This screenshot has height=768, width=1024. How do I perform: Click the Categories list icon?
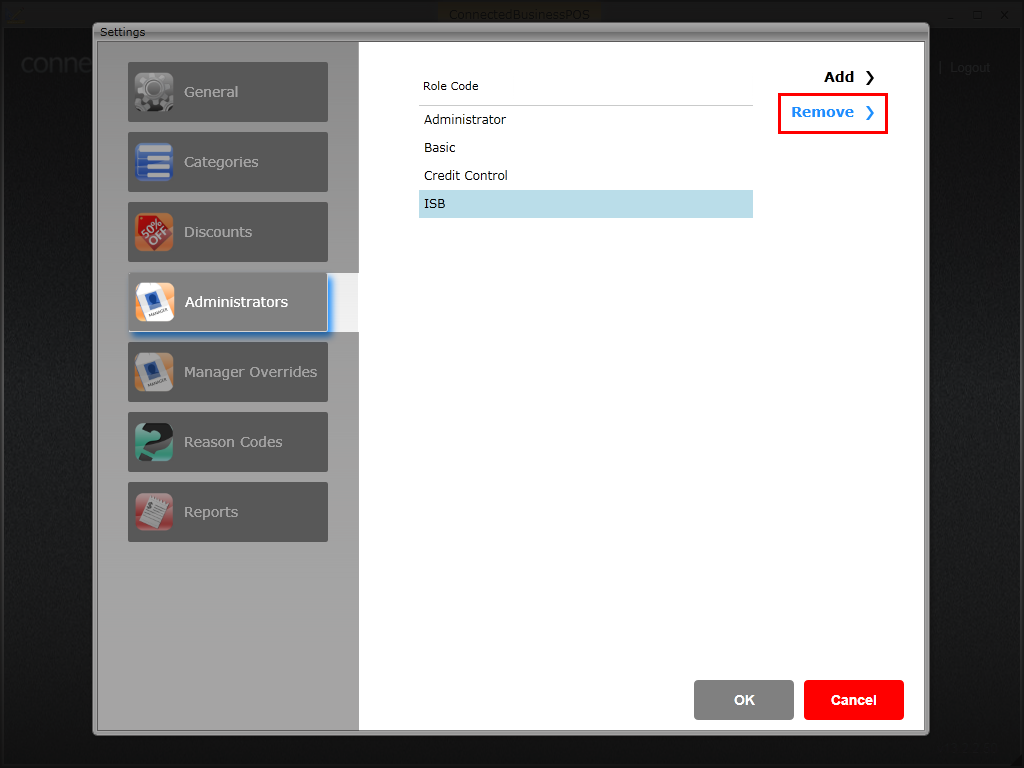tap(154, 162)
